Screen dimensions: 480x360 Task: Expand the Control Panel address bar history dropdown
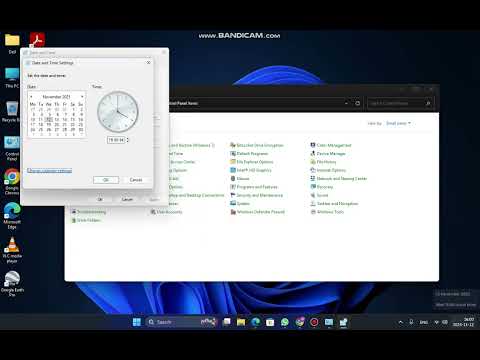(x=346, y=103)
